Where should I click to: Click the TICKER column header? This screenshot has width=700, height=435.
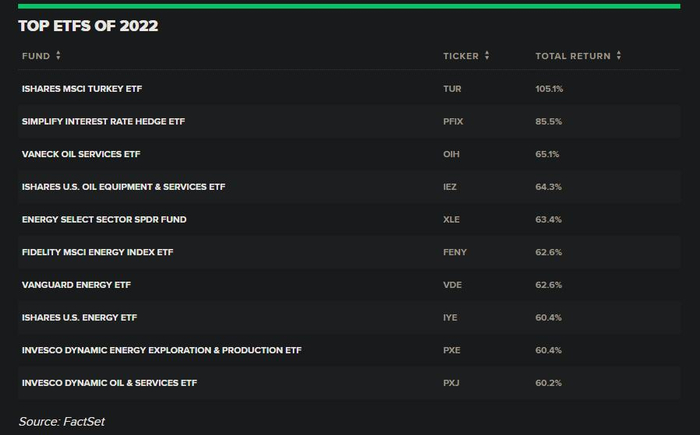(x=460, y=56)
